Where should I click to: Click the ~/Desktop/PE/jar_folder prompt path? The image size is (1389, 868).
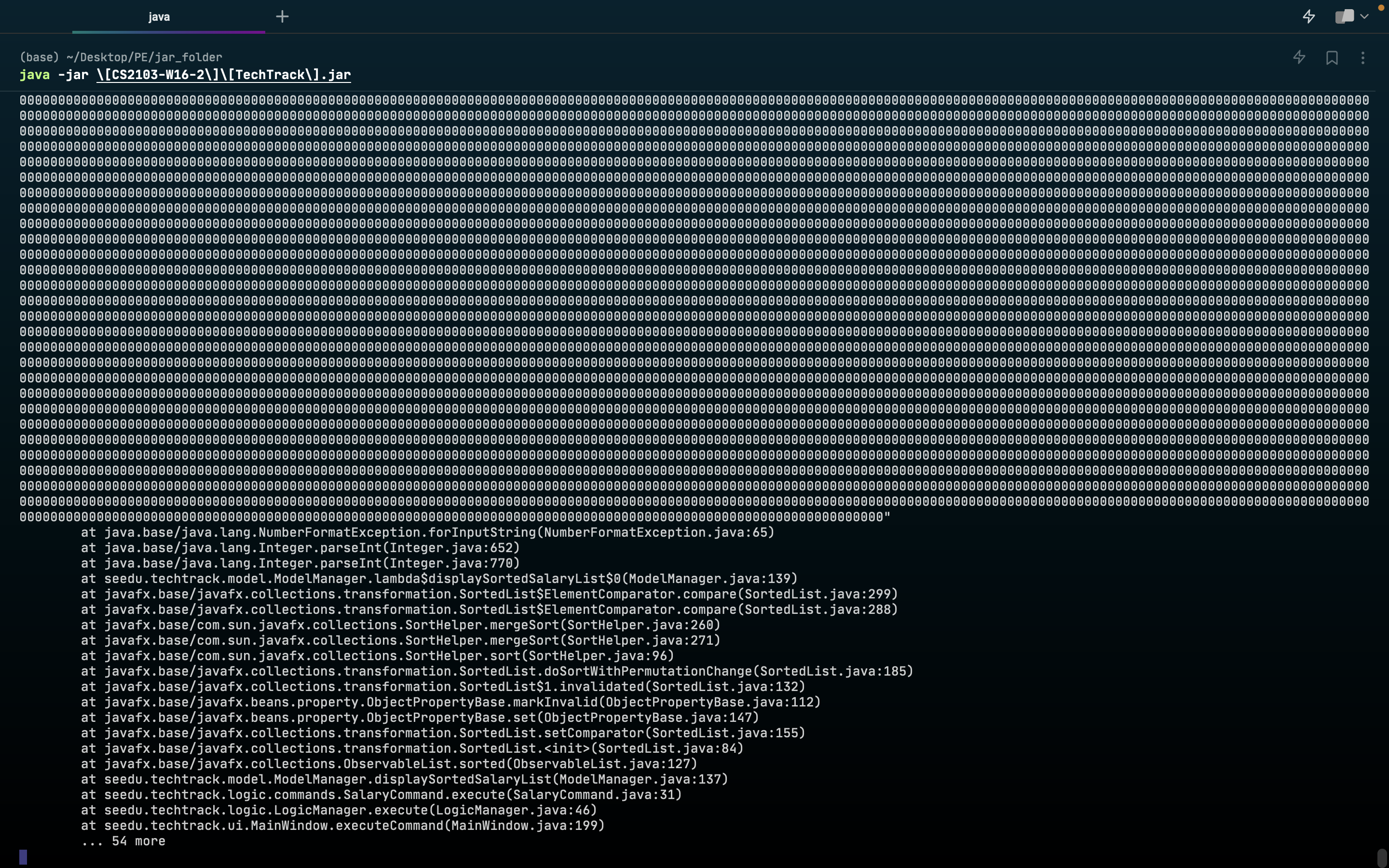tap(144, 57)
